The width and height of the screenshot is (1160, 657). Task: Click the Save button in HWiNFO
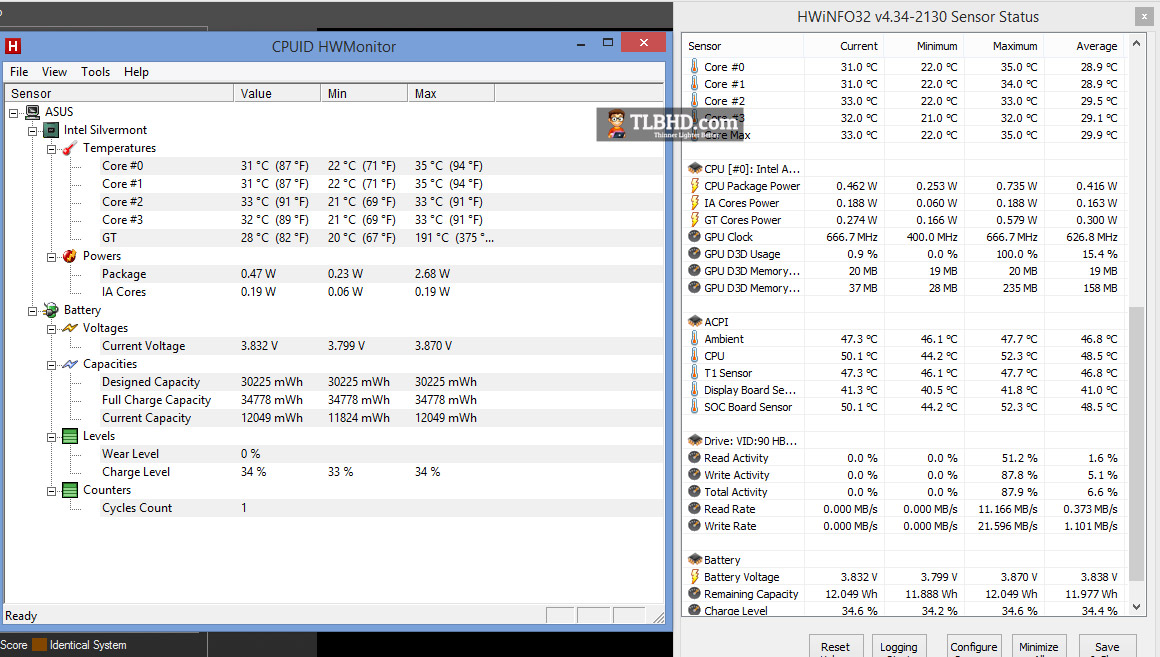[1107, 646]
